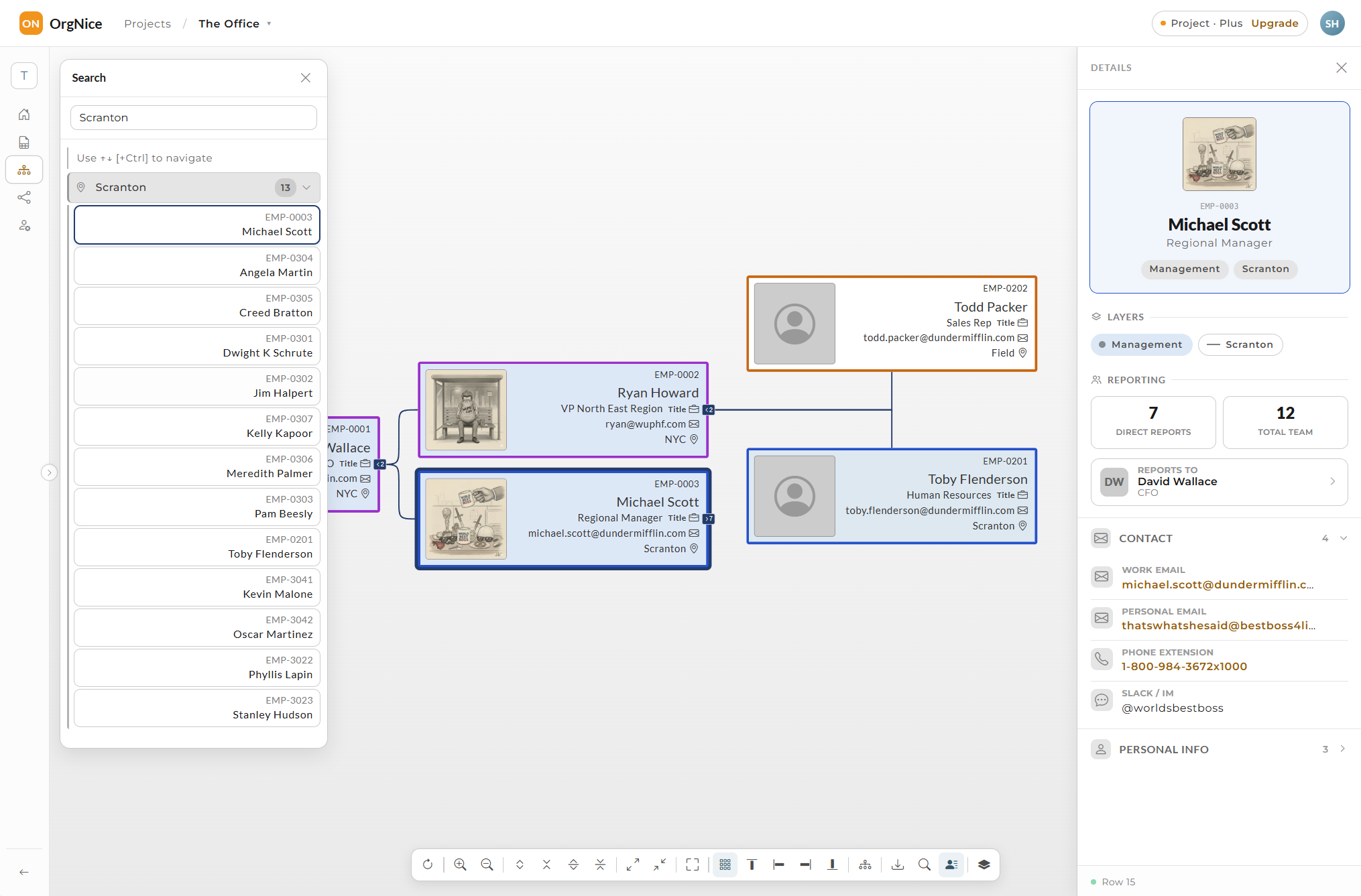
Task: Click the download/export icon
Action: tap(898, 865)
